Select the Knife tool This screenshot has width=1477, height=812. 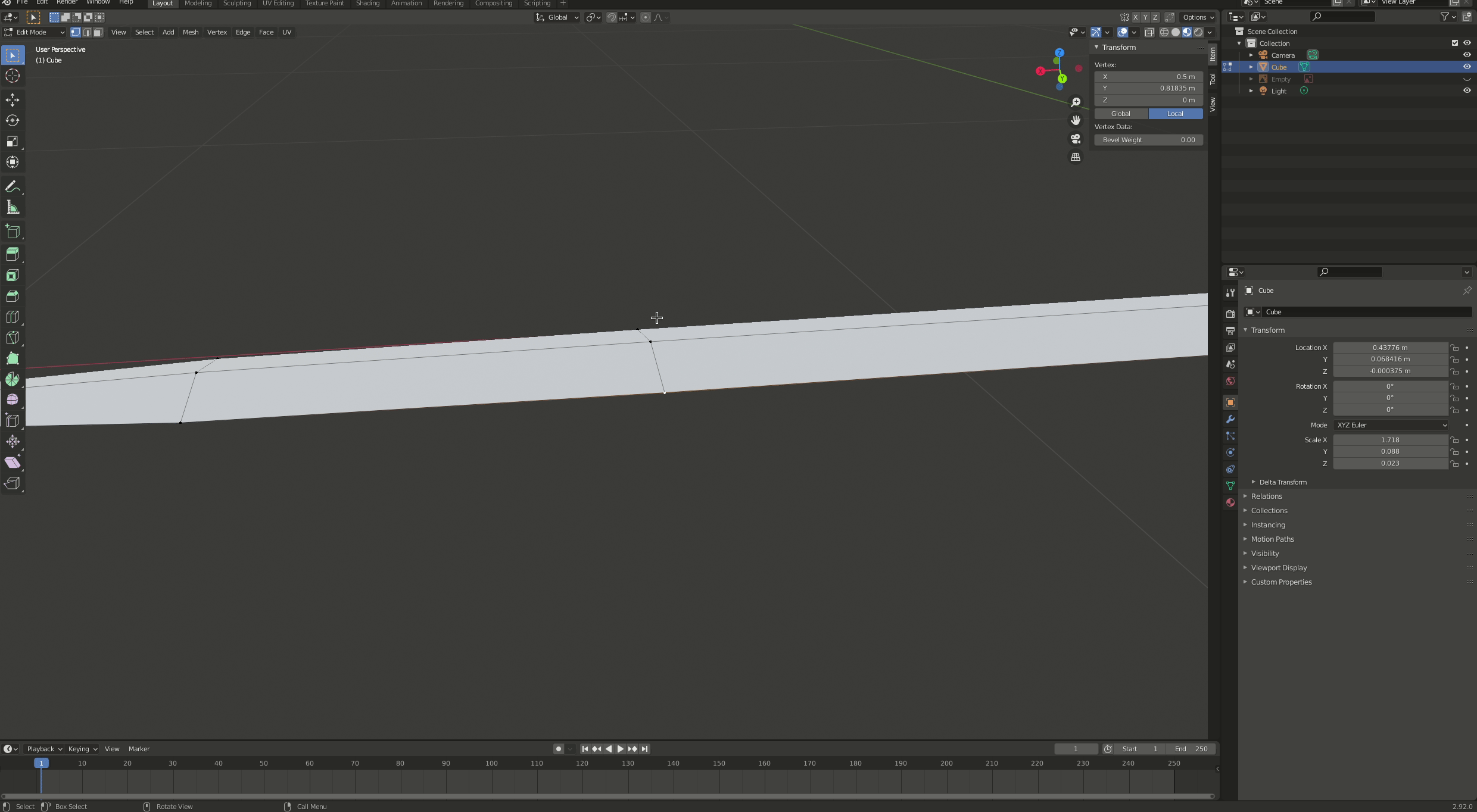pos(13,337)
